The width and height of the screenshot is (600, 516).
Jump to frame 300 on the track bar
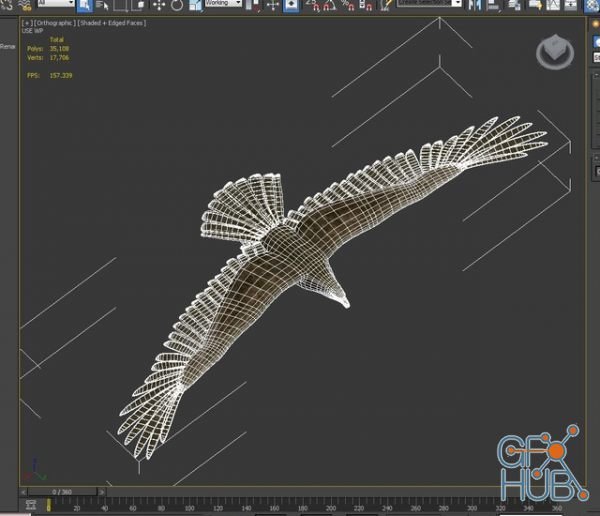(x=472, y=508)
